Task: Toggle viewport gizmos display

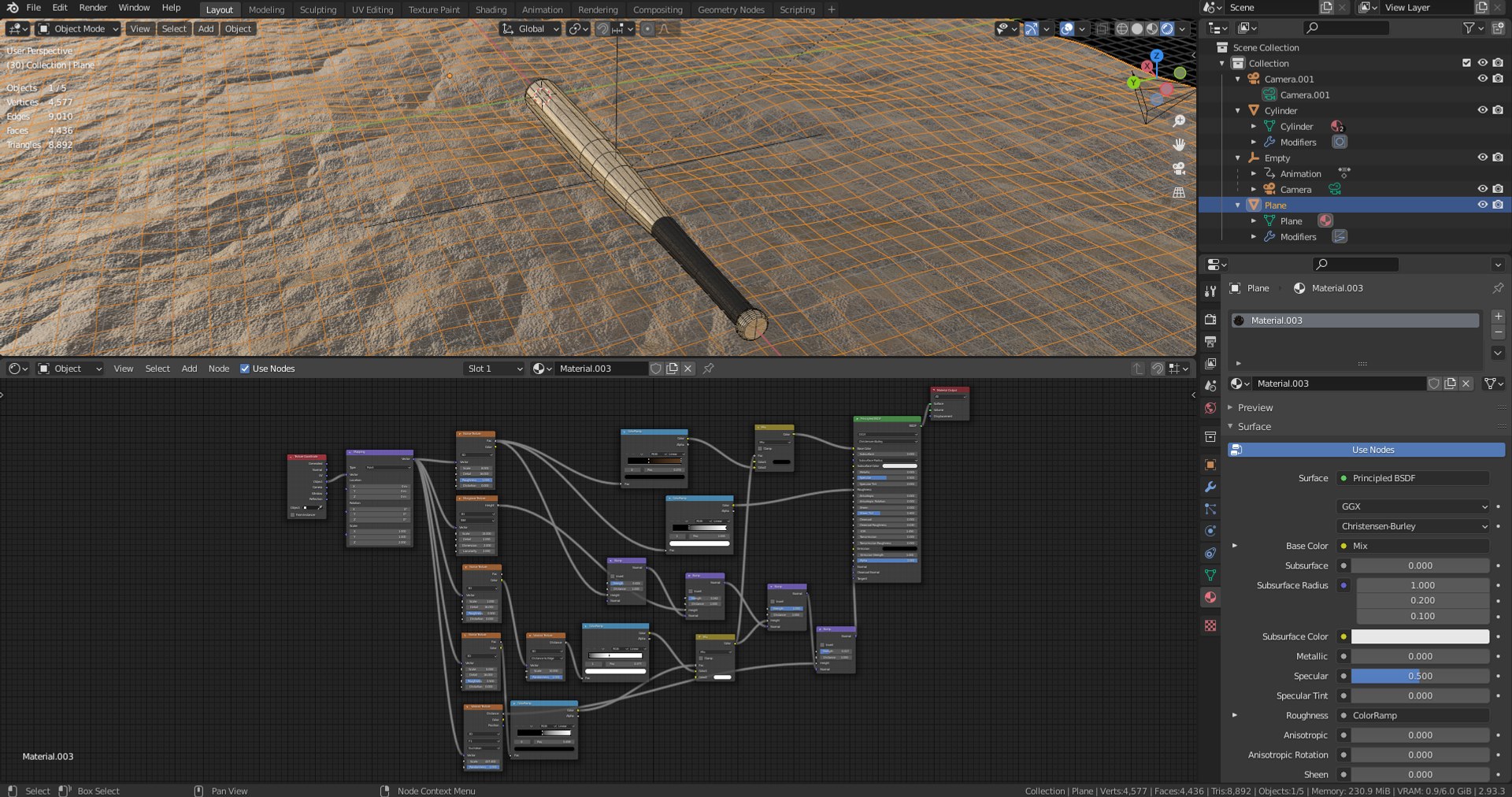Action: [x=1031, y=28]
